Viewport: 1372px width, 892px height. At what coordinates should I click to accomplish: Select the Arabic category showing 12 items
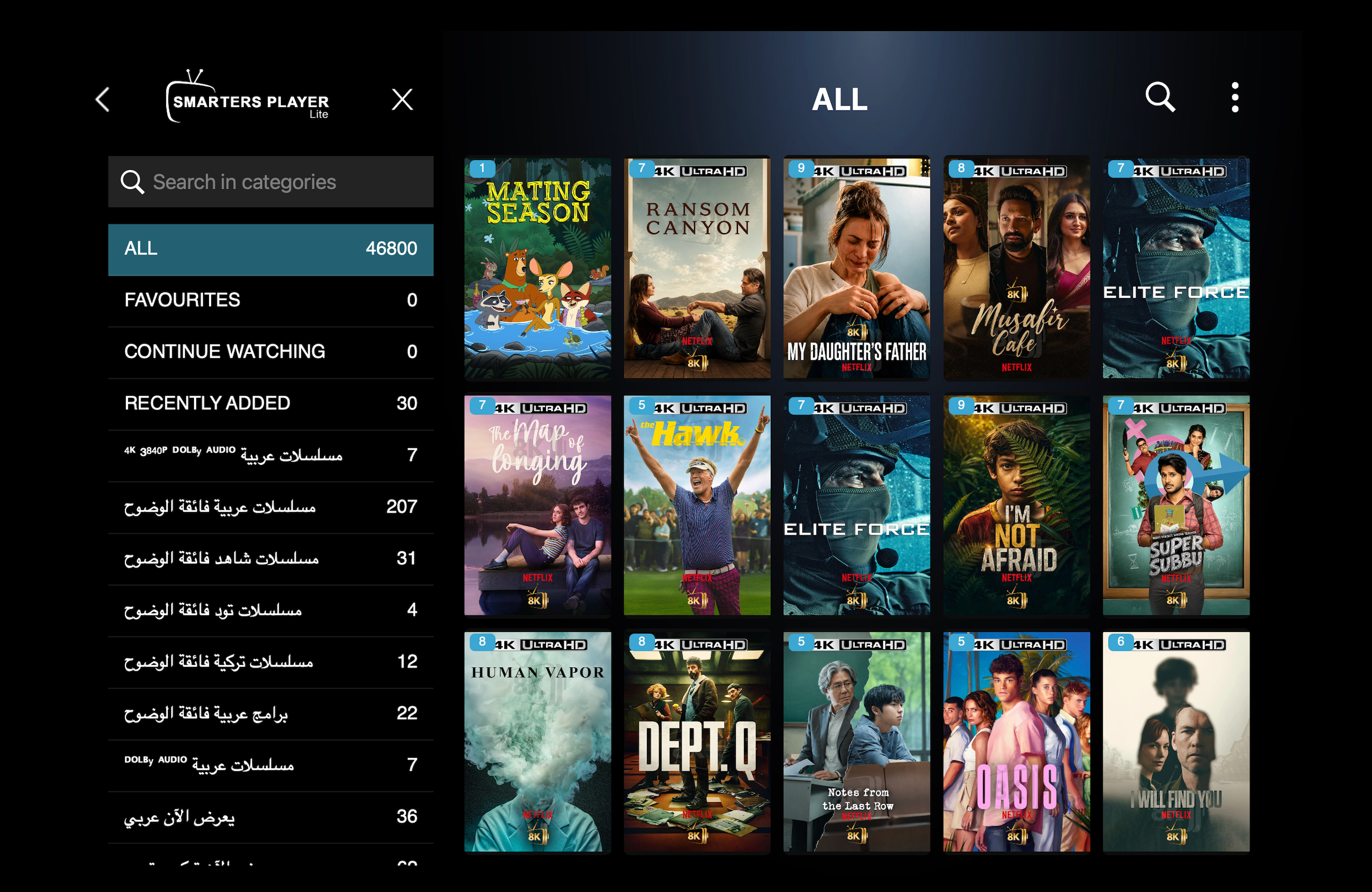pyautogui.click(x=271, y=662)
